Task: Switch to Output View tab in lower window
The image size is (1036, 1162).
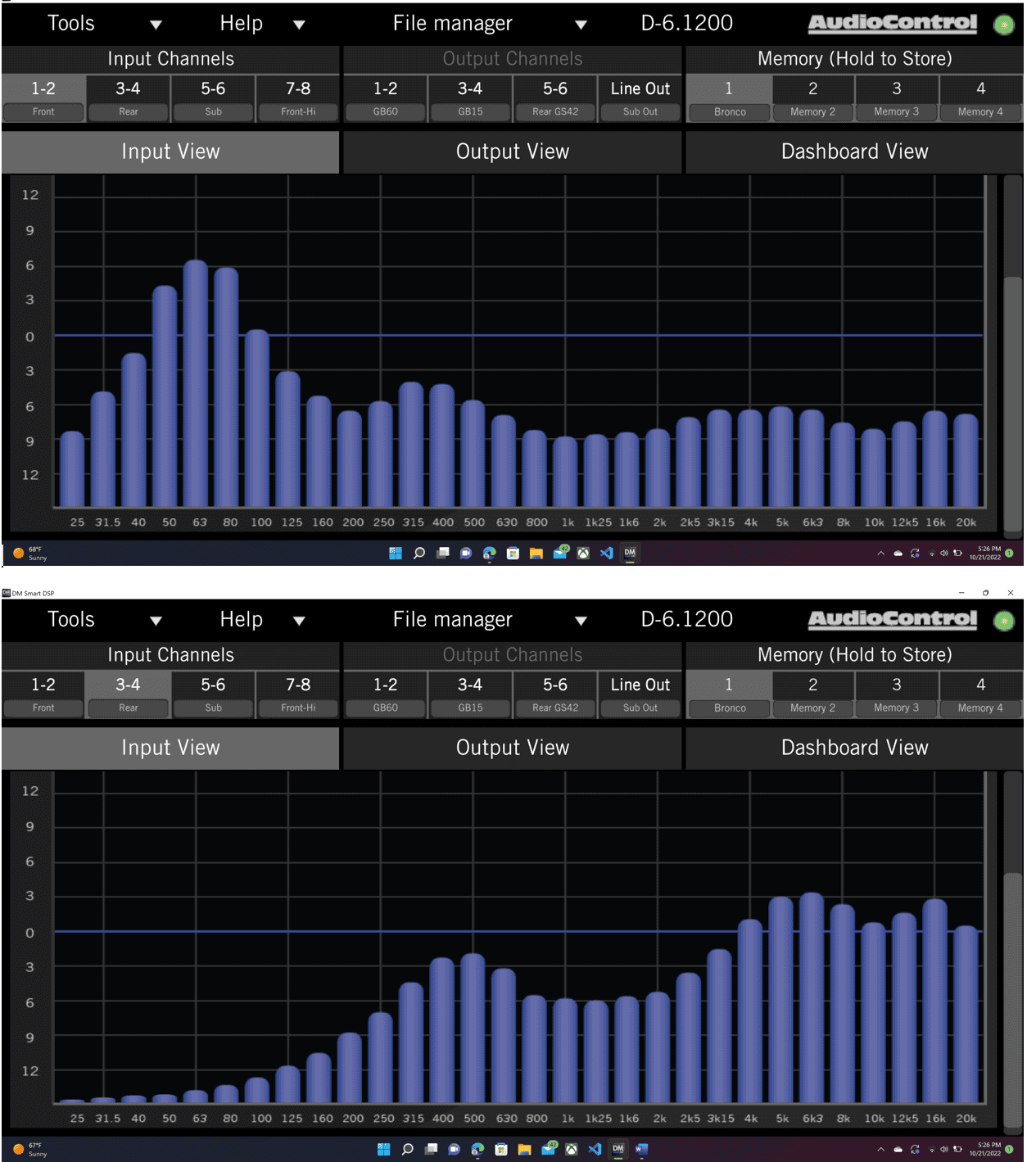Action: click(513, 748)
